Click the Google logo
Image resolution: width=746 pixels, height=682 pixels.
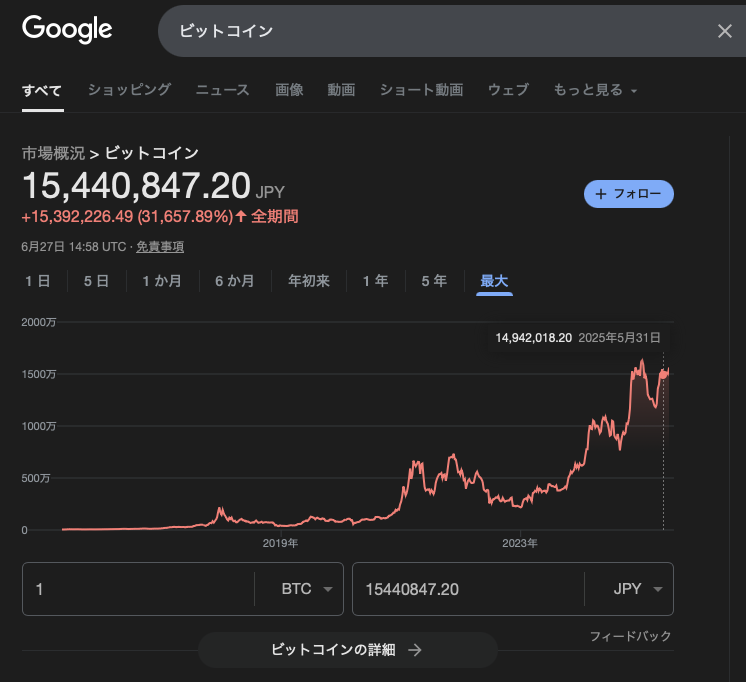point(67,29)
